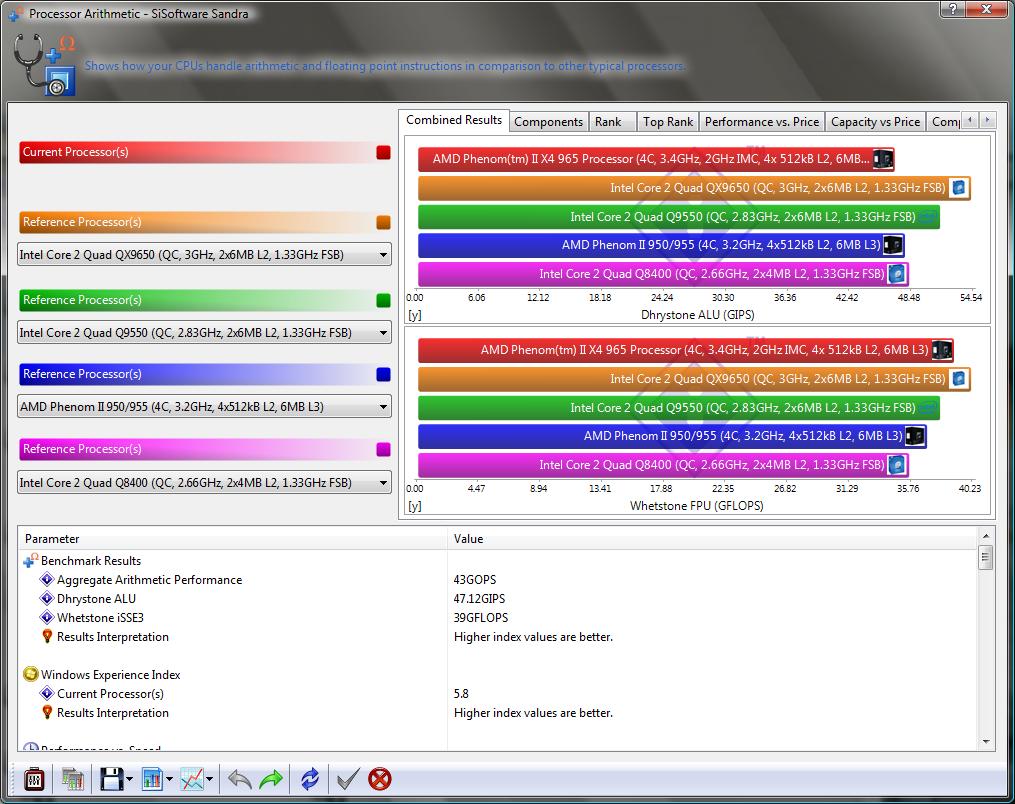The height and width of the screenshot is (804, 1015).
Task: Click the results list scroll down arrow
Action: pyautogui.click(x=986, y=742)
